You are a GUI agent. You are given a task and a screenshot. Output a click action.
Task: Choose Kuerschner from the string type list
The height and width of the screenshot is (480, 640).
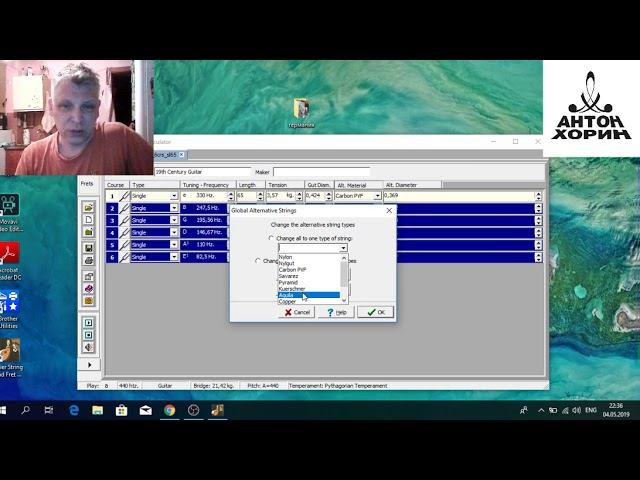tap(309, 289)
